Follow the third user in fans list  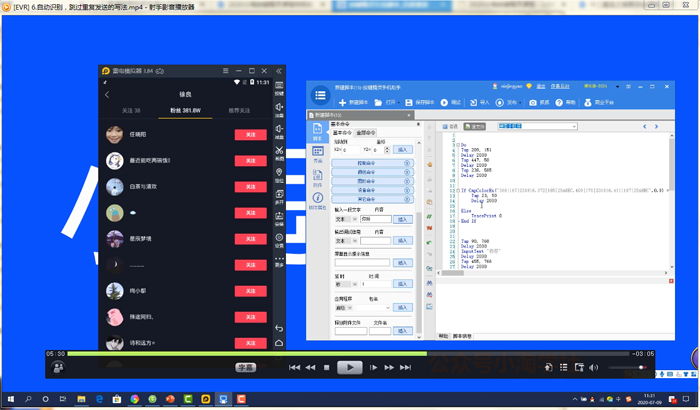pos(250,187)
